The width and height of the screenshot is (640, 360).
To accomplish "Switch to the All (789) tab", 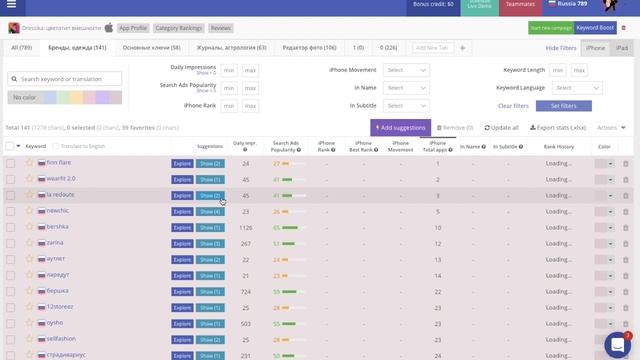I will [x=22, y=48].
